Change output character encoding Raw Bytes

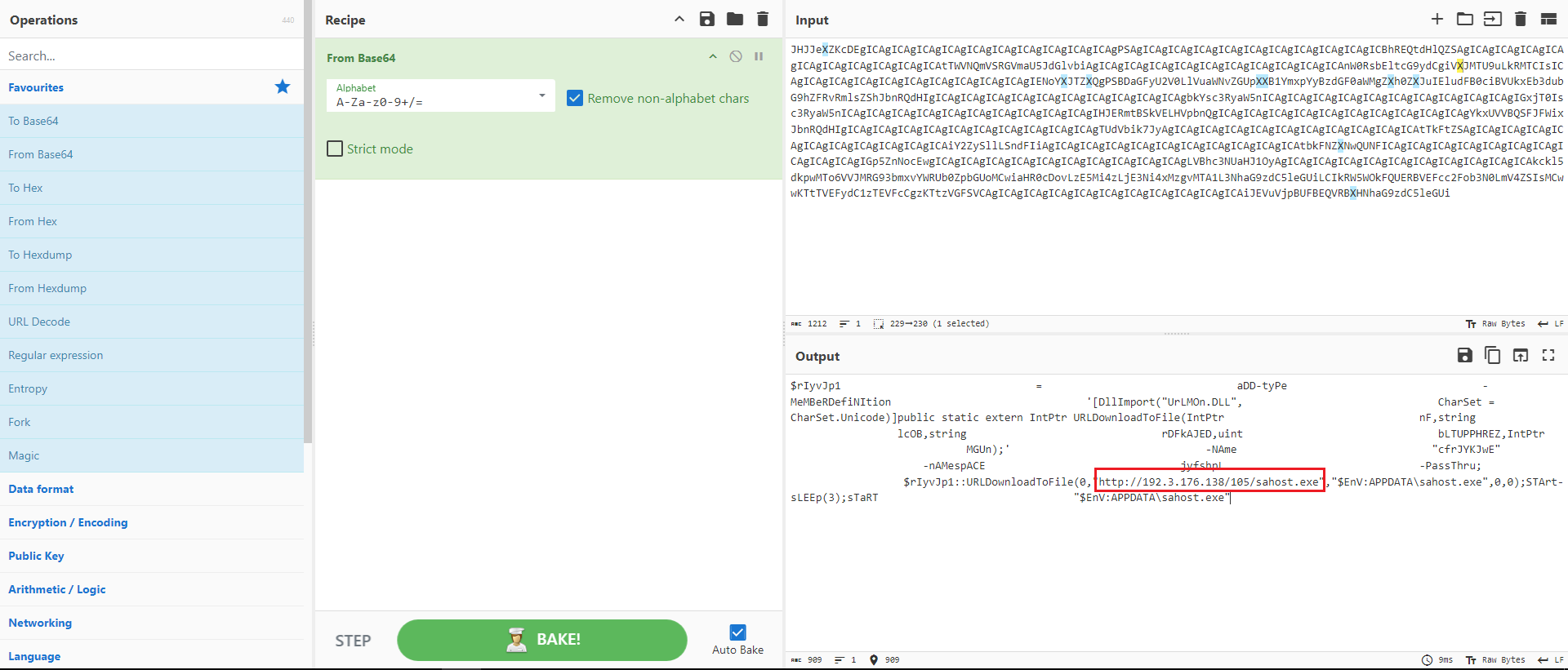[1495, 660]
